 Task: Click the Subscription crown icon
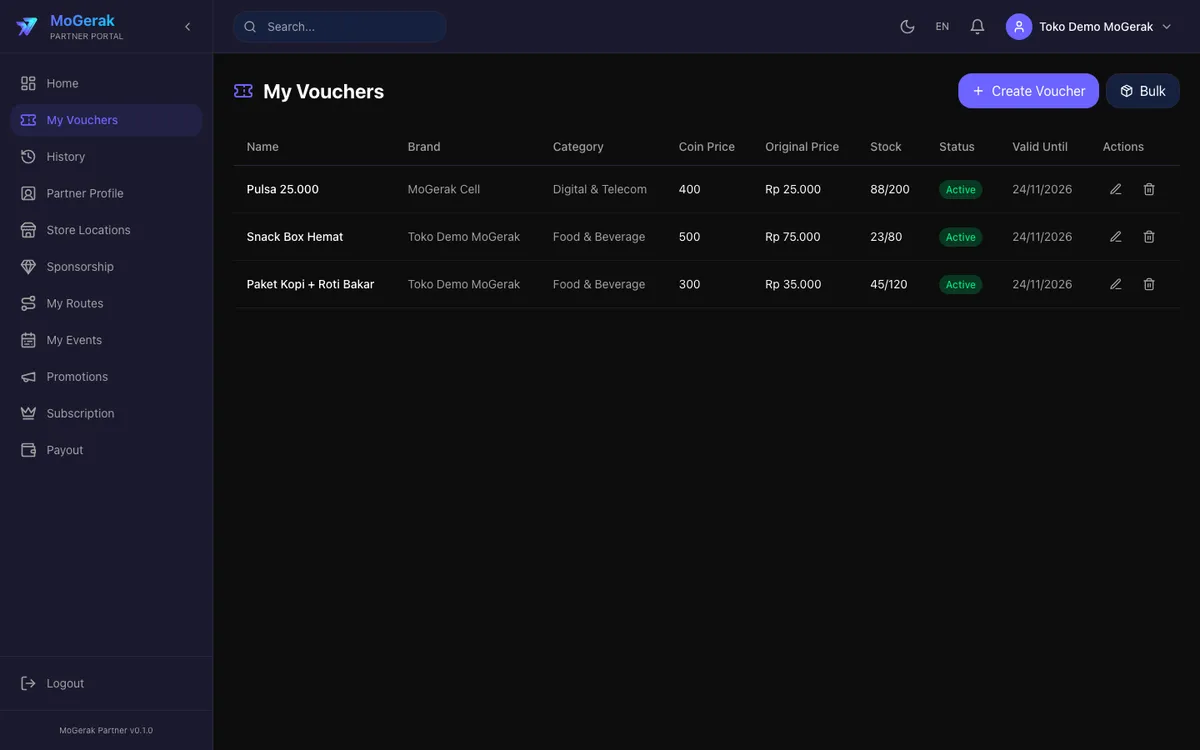pyautogui.click(x=28, y=413)
